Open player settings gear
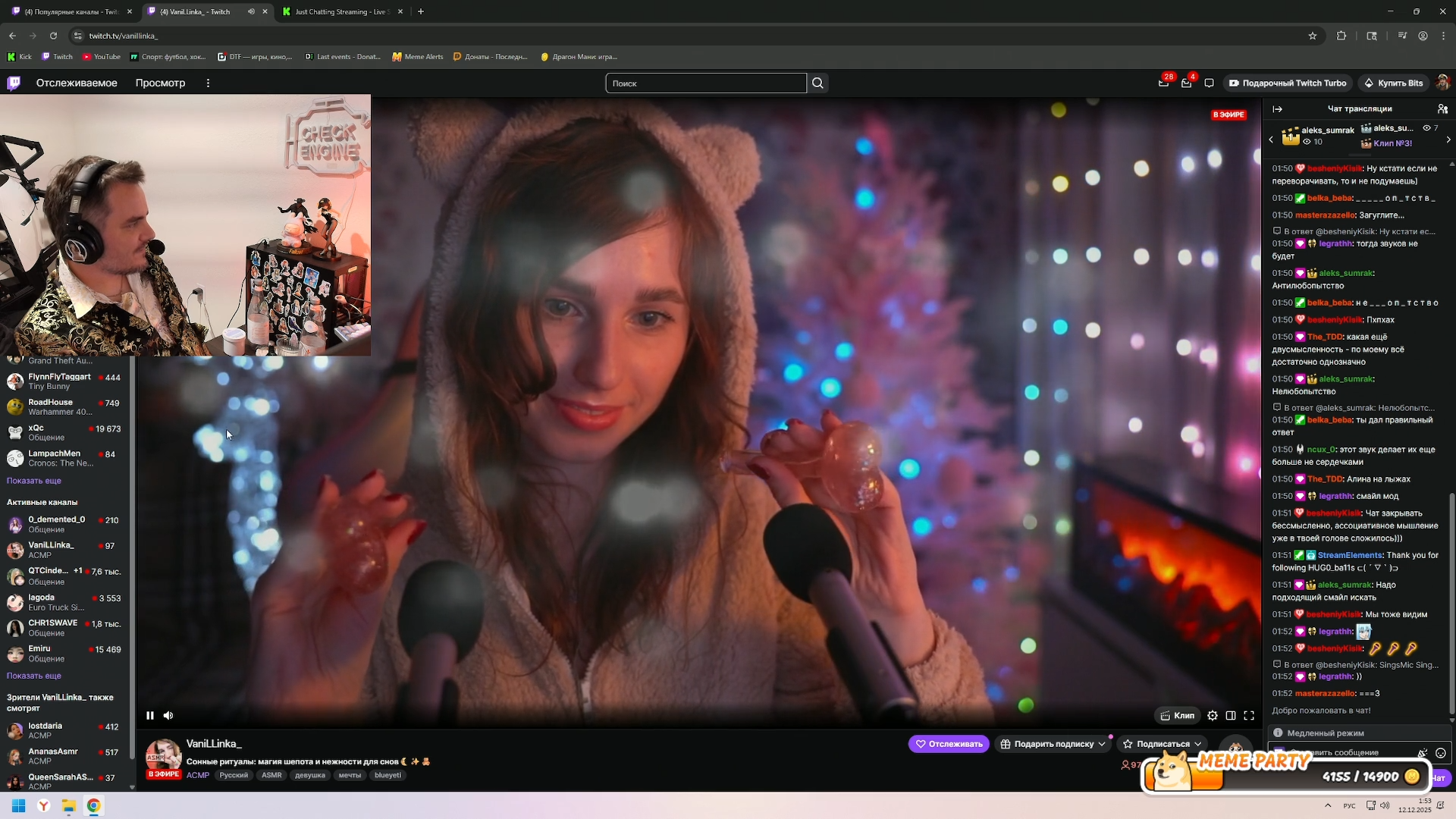The height and width of the screenshot is (819, 1456). click(x=1213, y=715)
